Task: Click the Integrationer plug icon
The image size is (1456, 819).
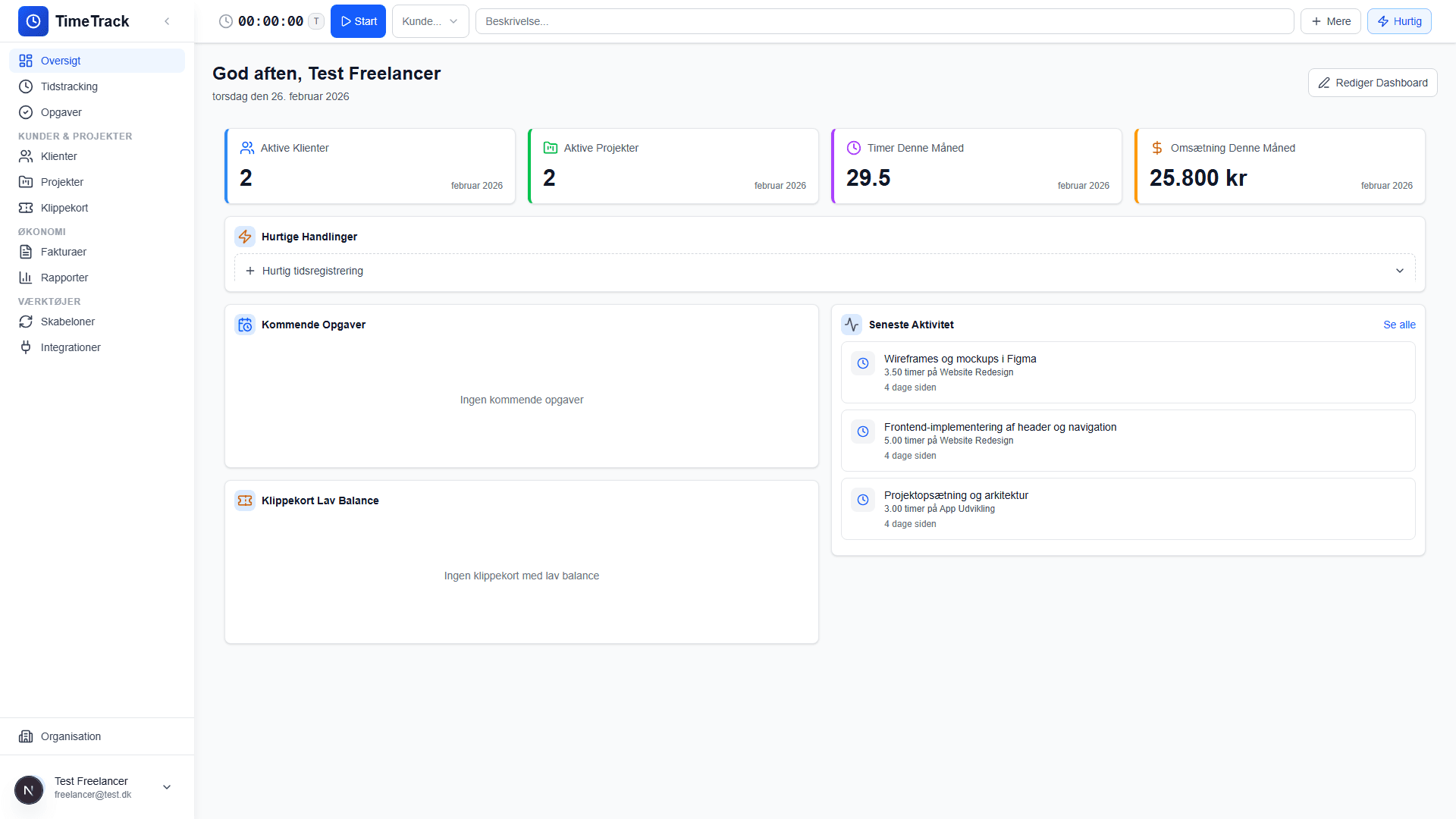Action: [x=26, y=347]
